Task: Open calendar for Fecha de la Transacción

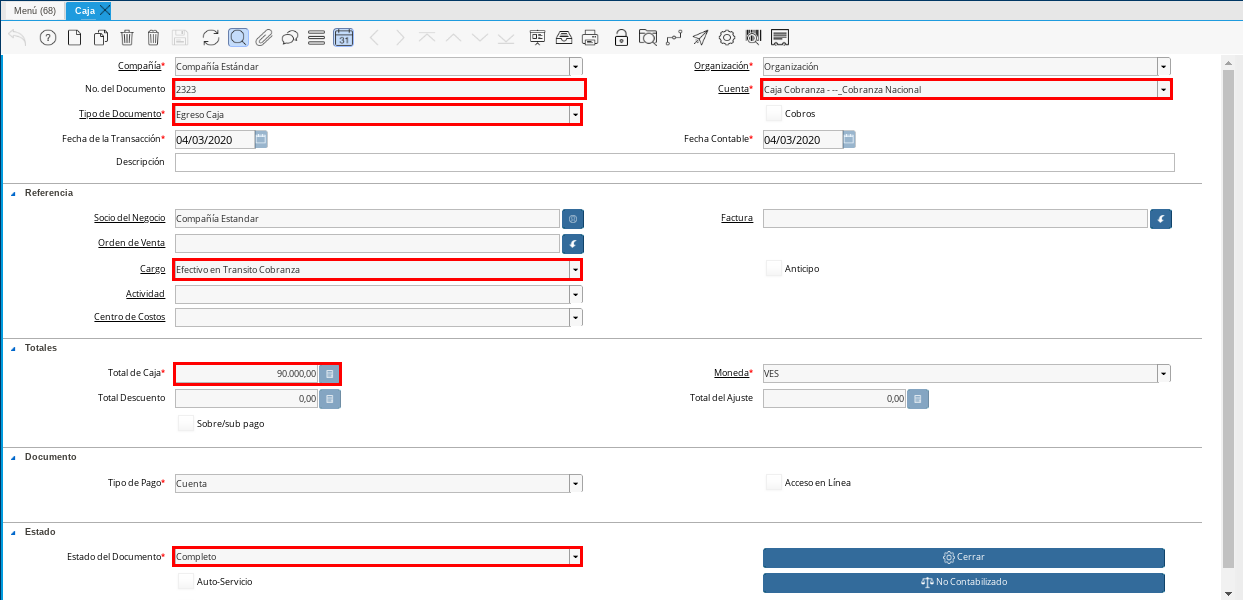Action: tap(261, 139)
